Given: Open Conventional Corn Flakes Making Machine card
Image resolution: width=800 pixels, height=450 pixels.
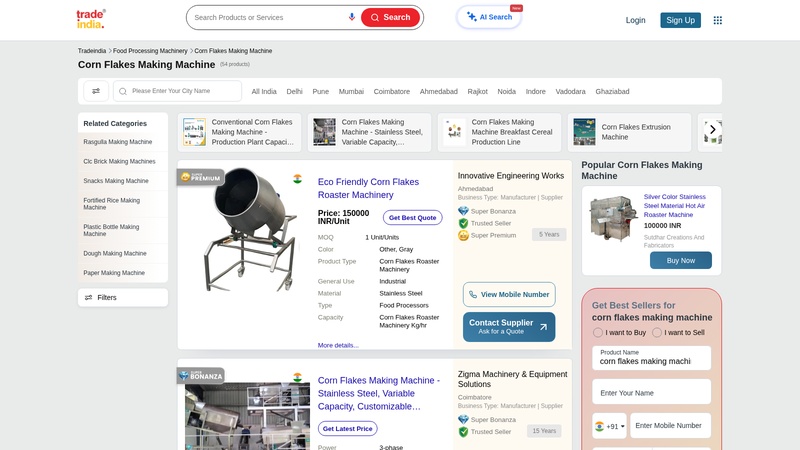Looking at the screenshot, I should 239,132.
